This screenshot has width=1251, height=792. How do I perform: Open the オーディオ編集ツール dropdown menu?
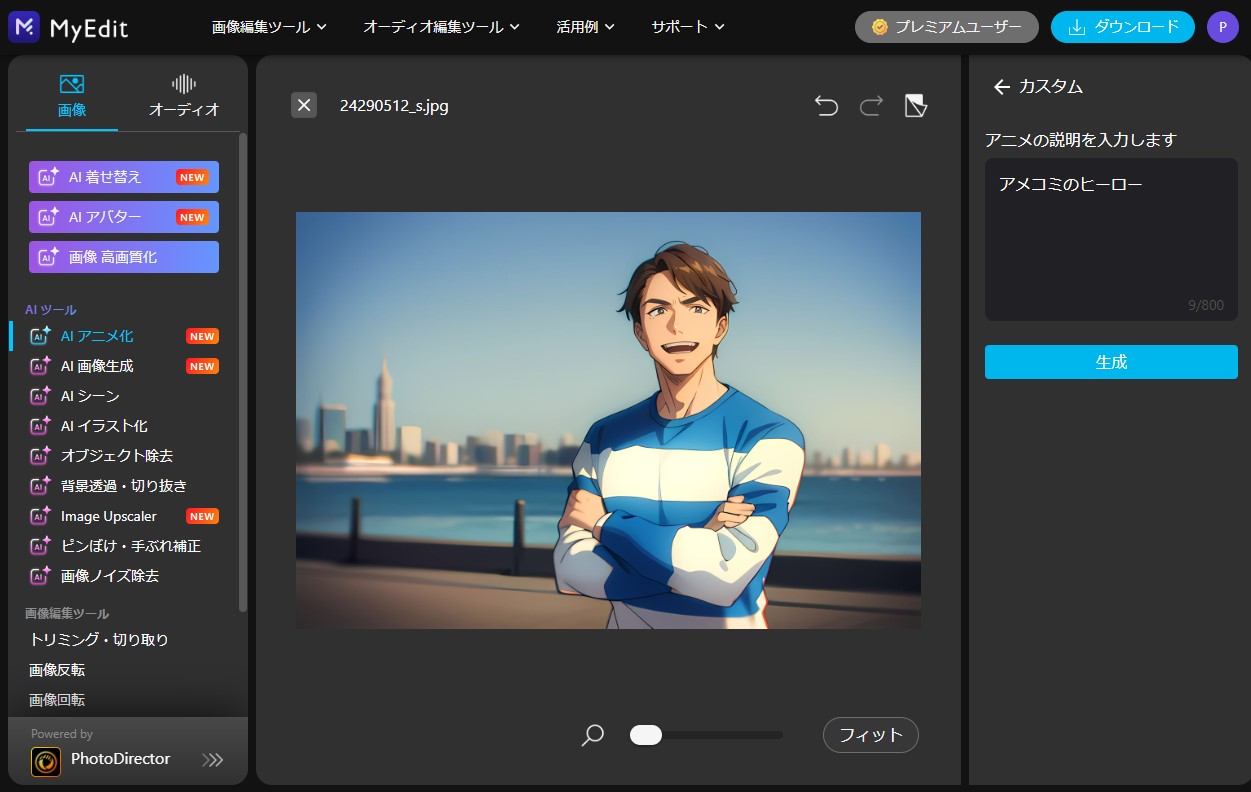[x=441, y=27]
